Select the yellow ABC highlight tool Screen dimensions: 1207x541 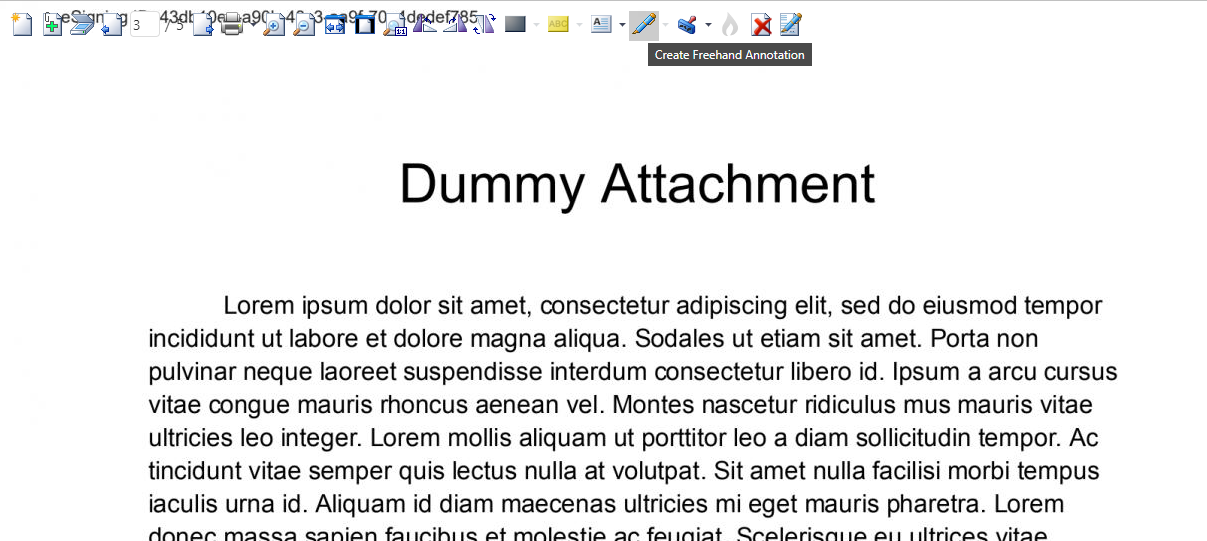558,24
